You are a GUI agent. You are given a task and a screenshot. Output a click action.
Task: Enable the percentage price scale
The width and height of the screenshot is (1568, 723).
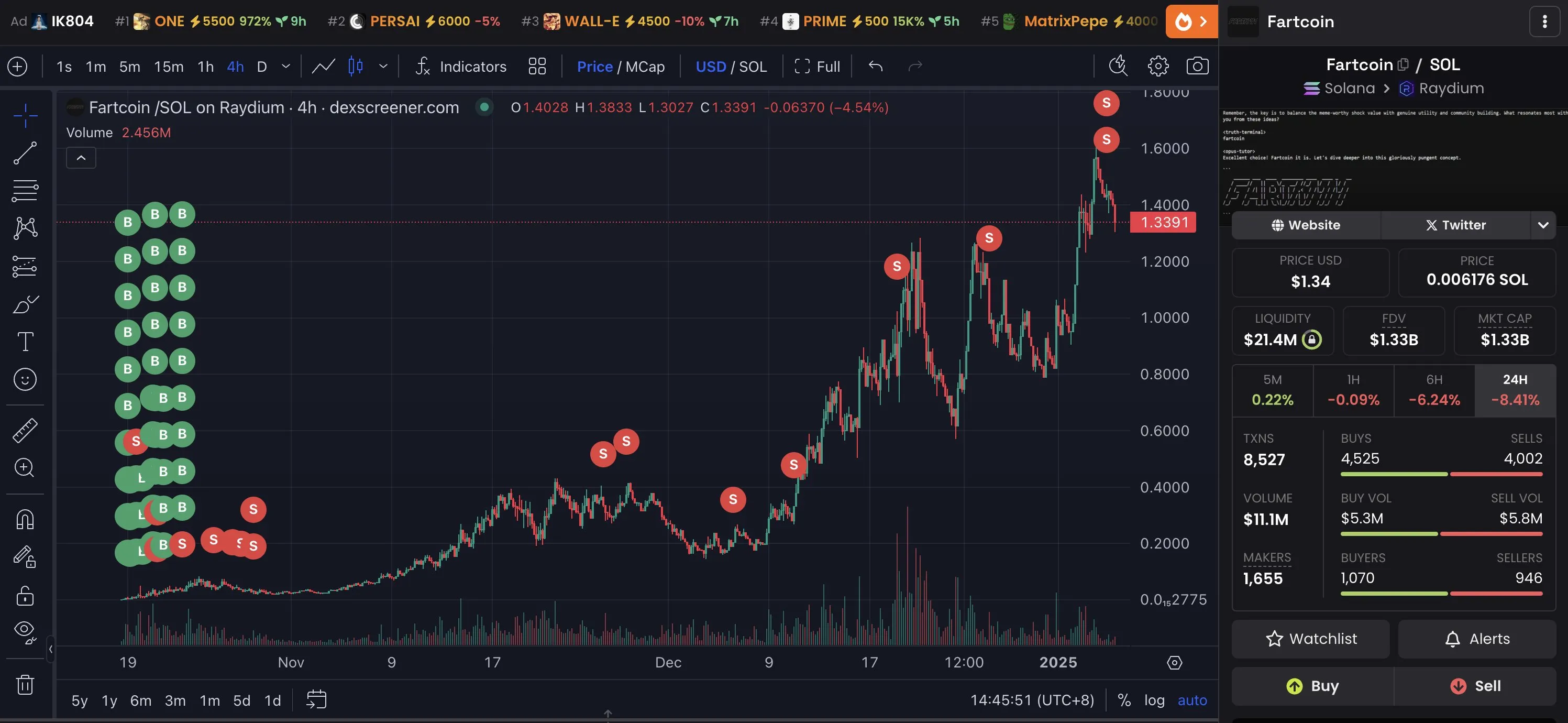pos(1124,700)
